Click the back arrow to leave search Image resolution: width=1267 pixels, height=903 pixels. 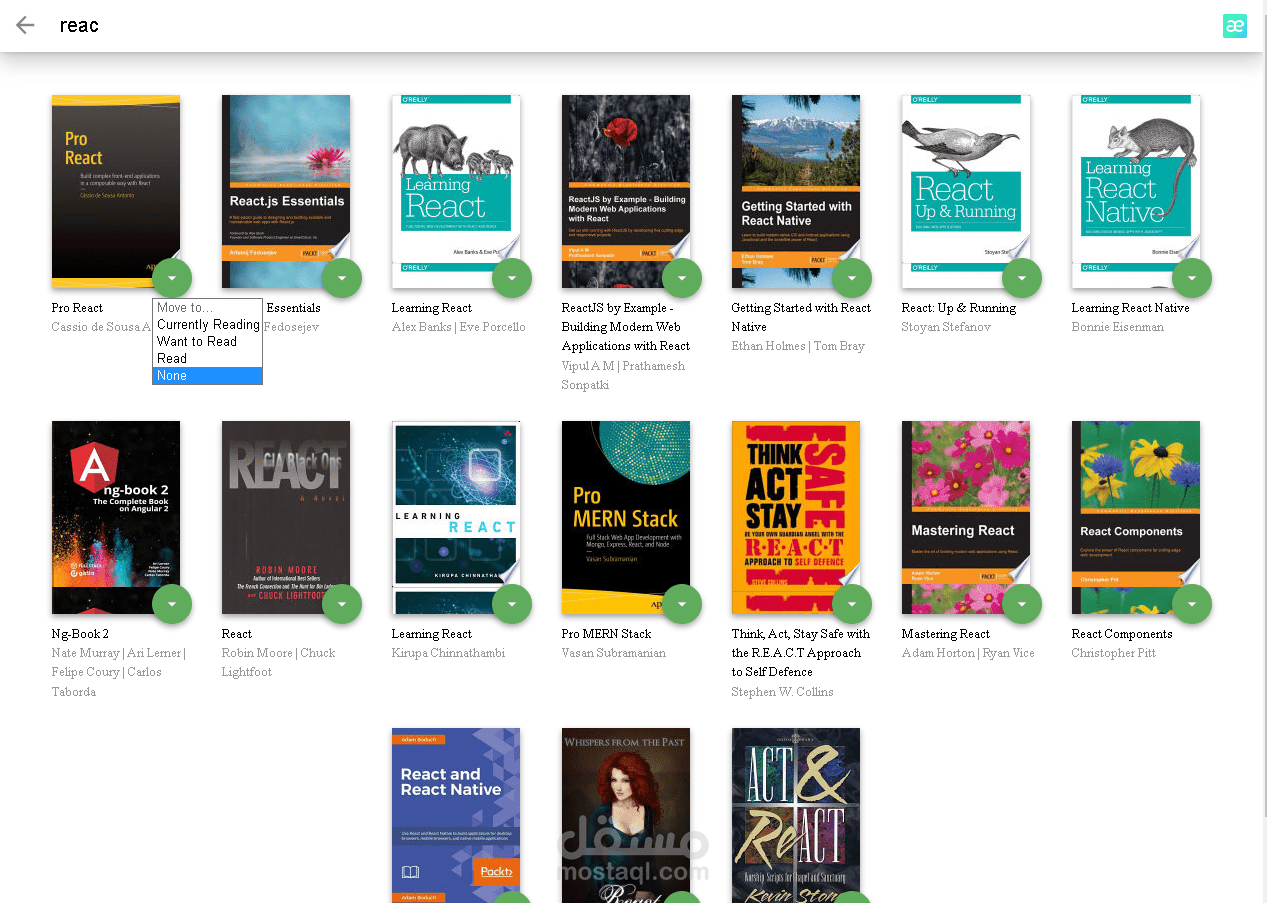coord(25,25)
